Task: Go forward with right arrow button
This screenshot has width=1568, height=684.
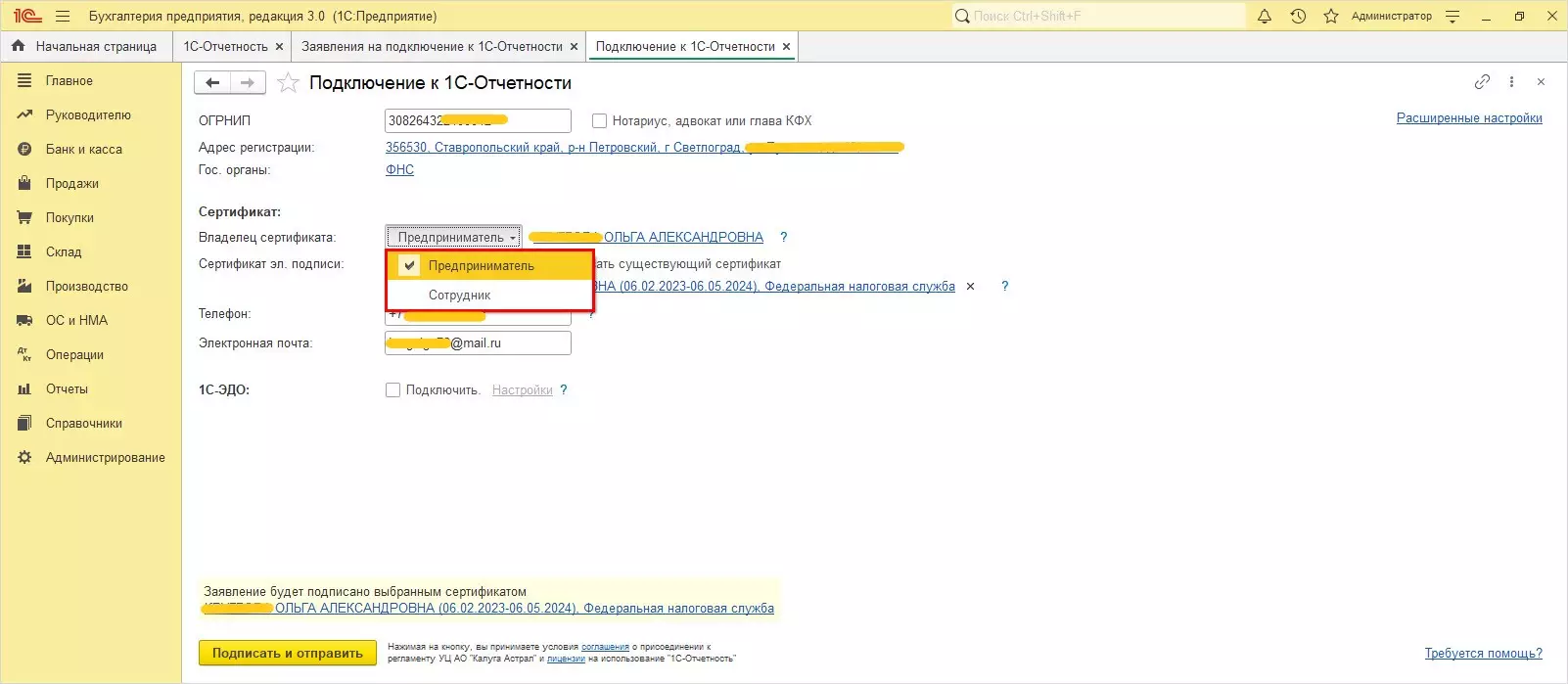Action: click(x=248, y=83)
